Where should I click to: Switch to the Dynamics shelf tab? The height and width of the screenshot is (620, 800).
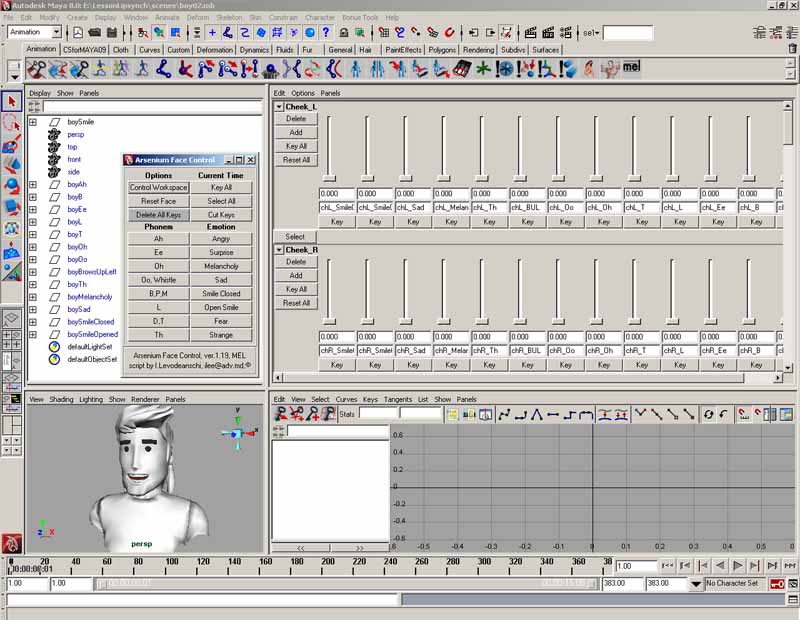point(254,49)
